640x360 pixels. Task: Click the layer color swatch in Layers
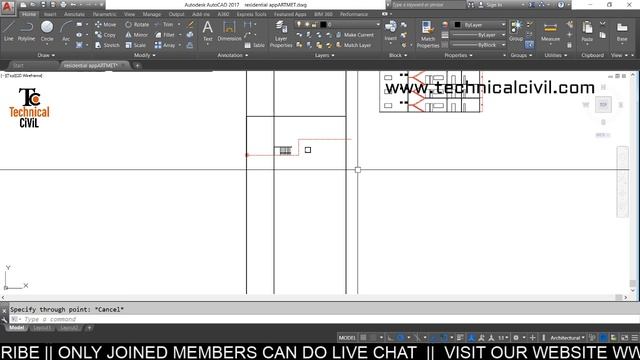323,24
